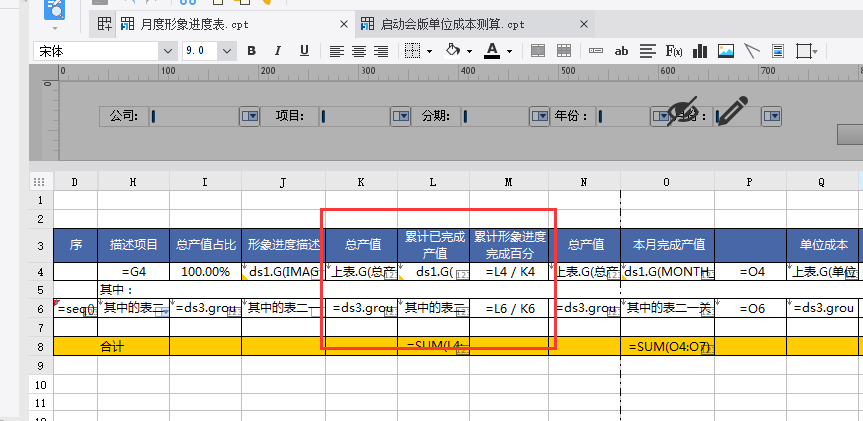Select the =seq0 cell in row 6

point(75,309)
